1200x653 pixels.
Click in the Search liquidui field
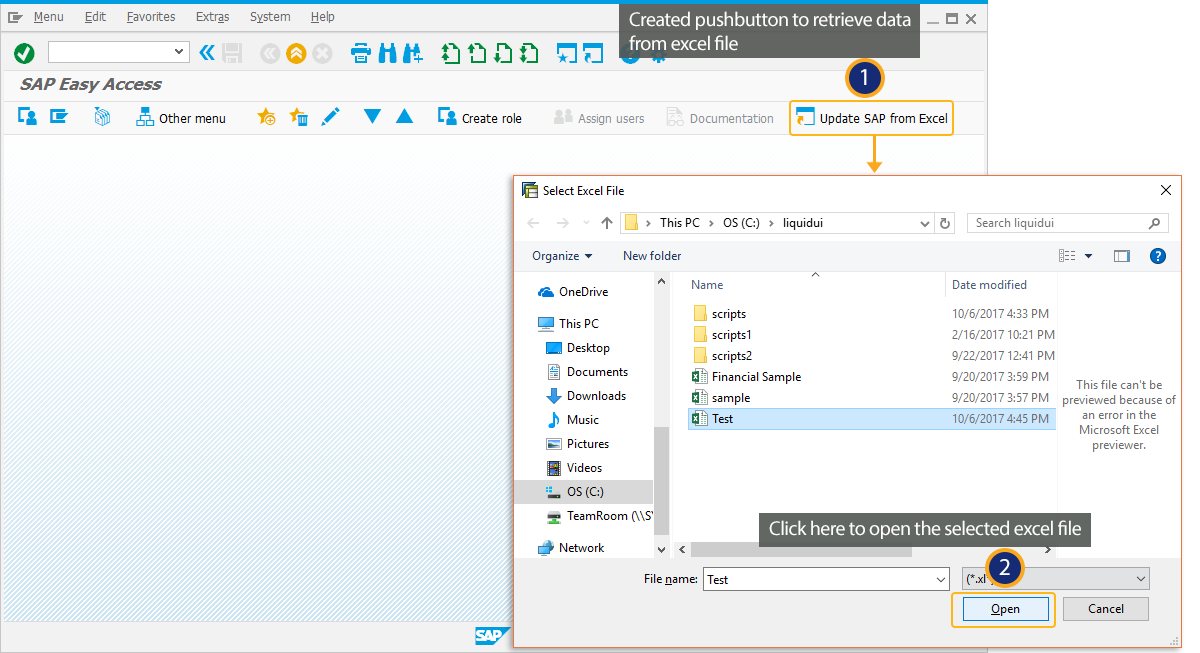click(1067, 223)
